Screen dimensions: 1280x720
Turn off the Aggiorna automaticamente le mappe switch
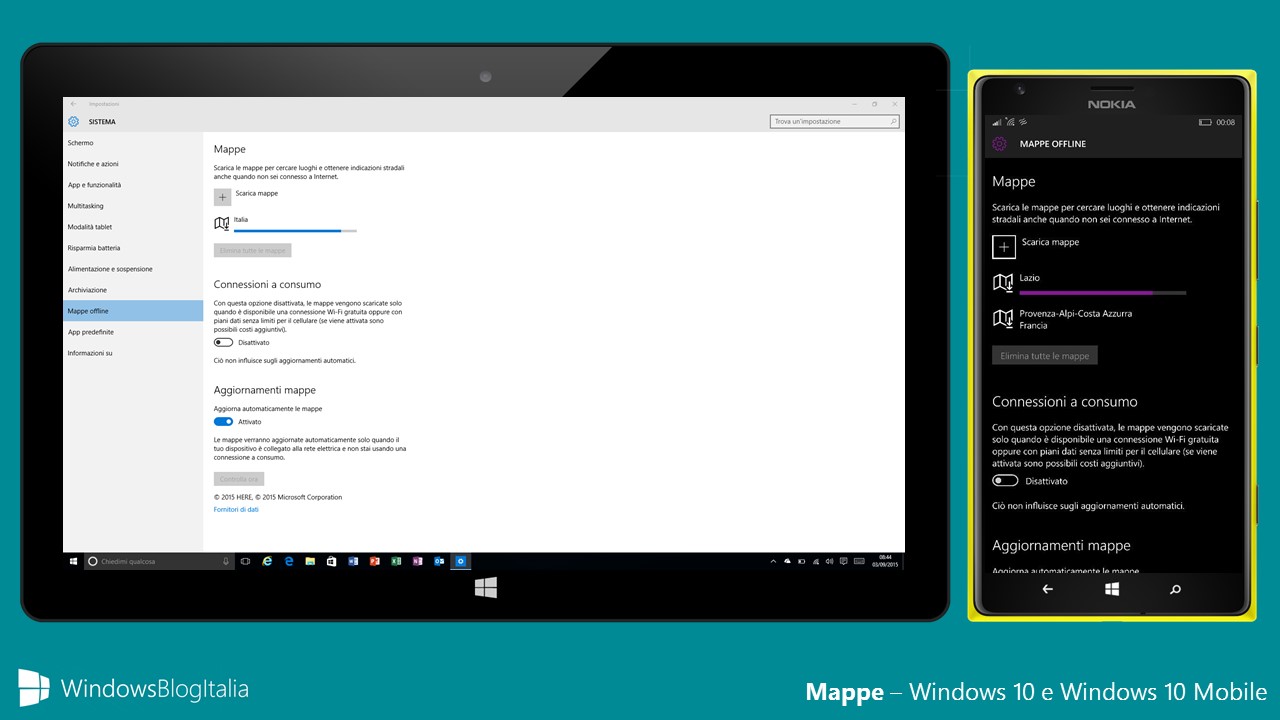click(224, 421)
